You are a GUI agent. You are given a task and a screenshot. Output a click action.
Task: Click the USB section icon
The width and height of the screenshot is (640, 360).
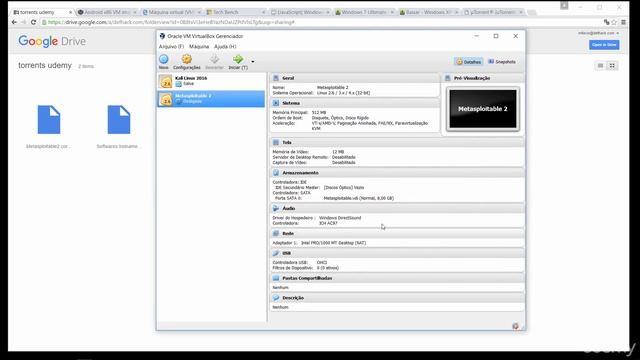coord(276,253)
